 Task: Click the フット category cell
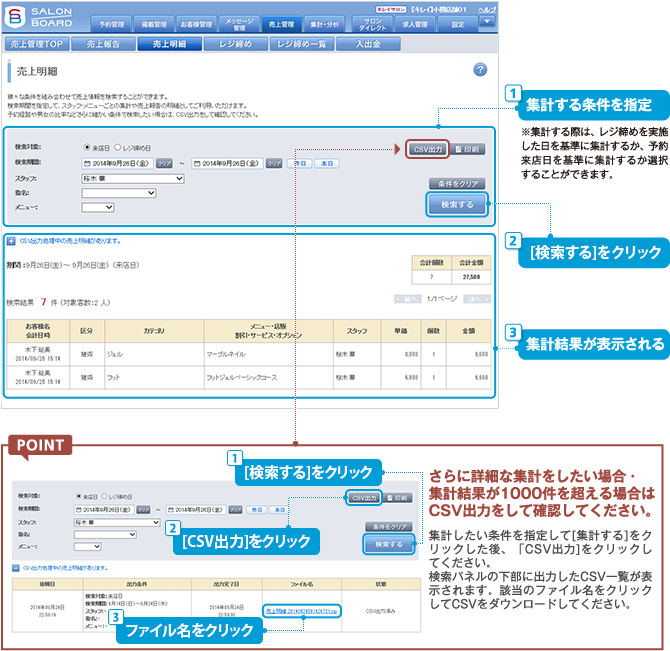154,378
